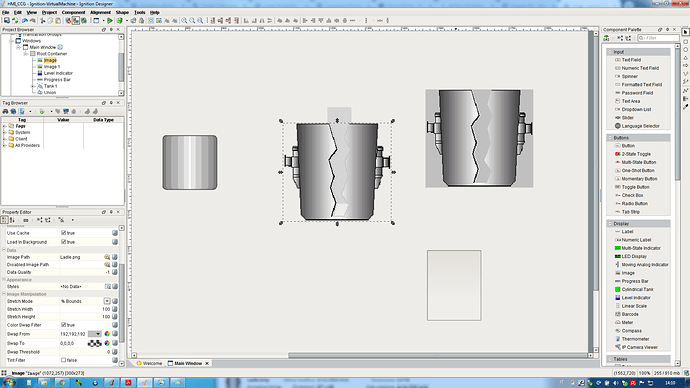The height and width of the screenshot is (388, 690).
Task: Collapse the Input palette section
Action: pos(610,52)
